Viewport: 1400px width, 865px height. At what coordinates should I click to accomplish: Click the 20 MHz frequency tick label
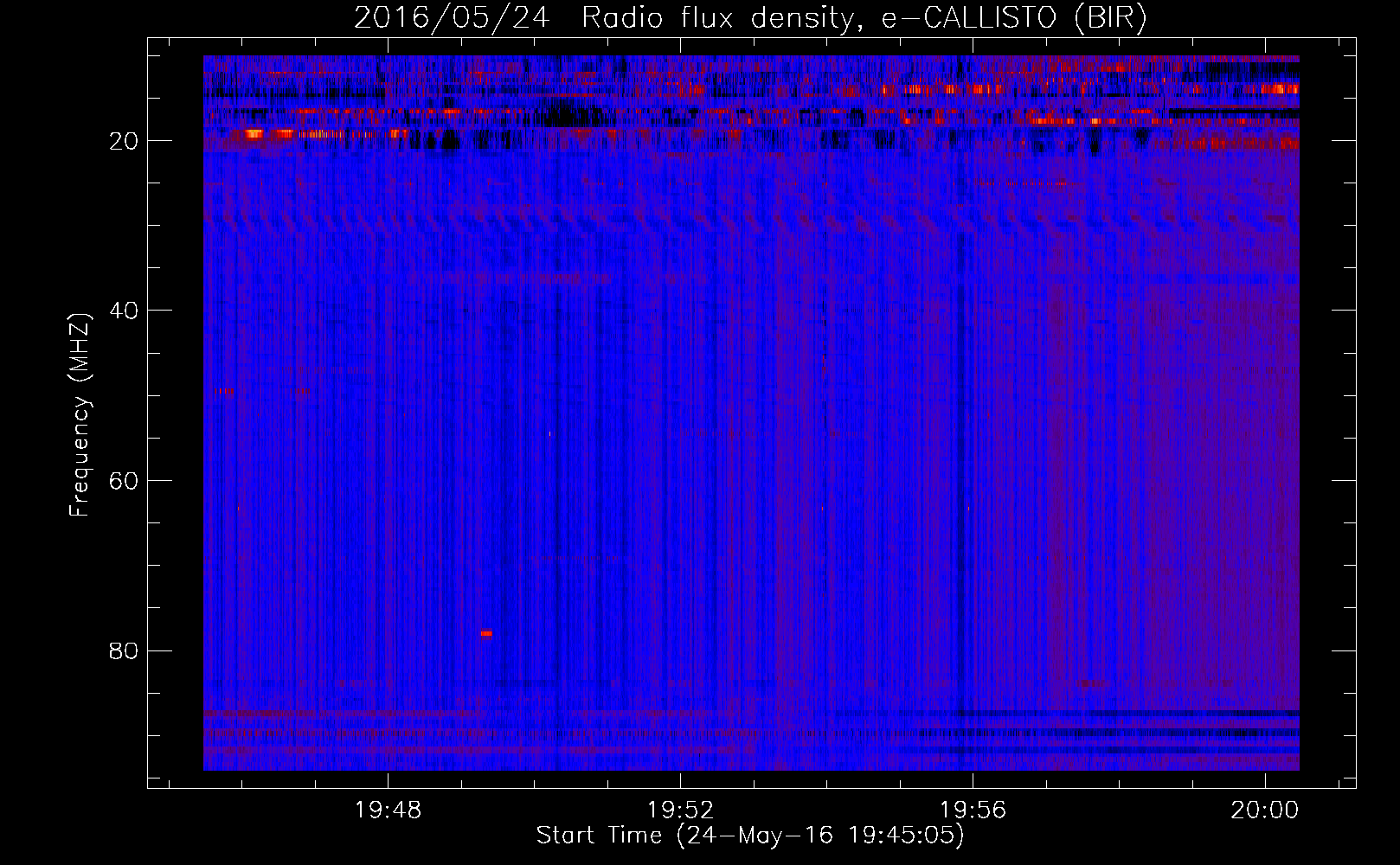124,141
